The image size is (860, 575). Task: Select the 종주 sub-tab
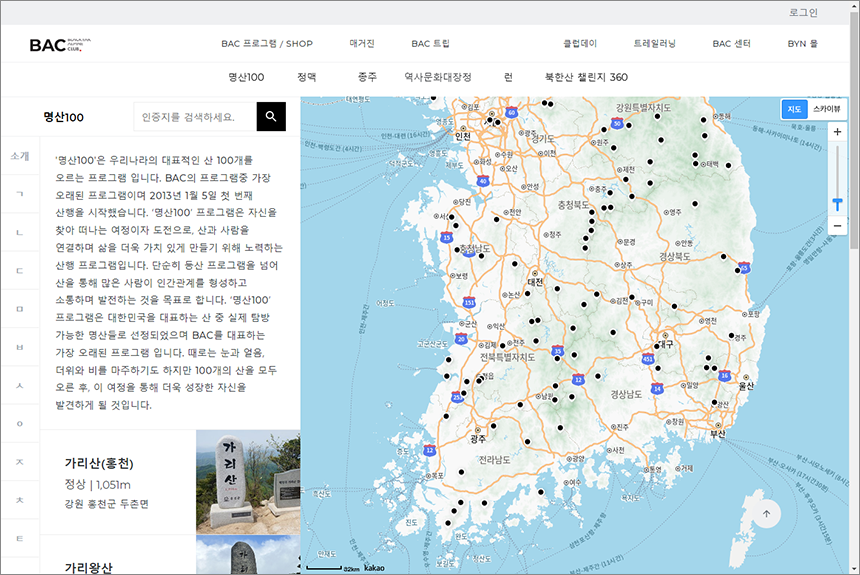pyautogui.click(x=367, y=77)
